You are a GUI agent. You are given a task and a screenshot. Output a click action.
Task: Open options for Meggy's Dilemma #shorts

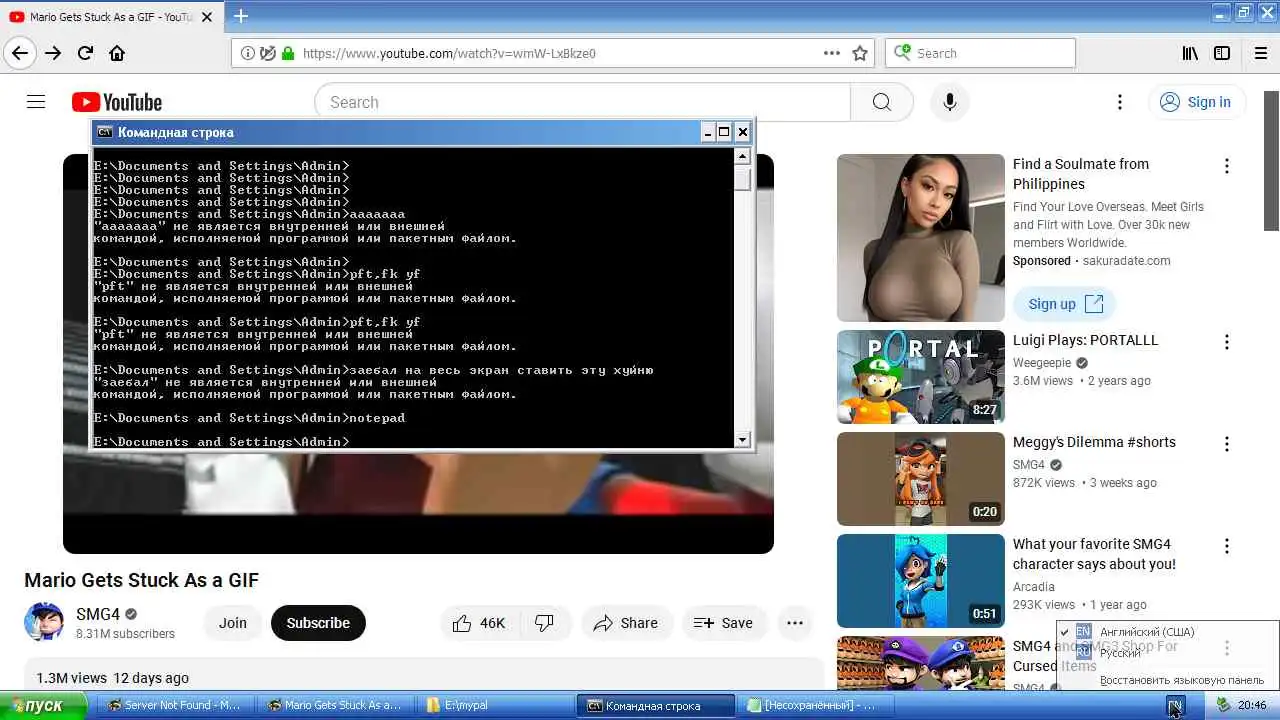pos(1227,444)
